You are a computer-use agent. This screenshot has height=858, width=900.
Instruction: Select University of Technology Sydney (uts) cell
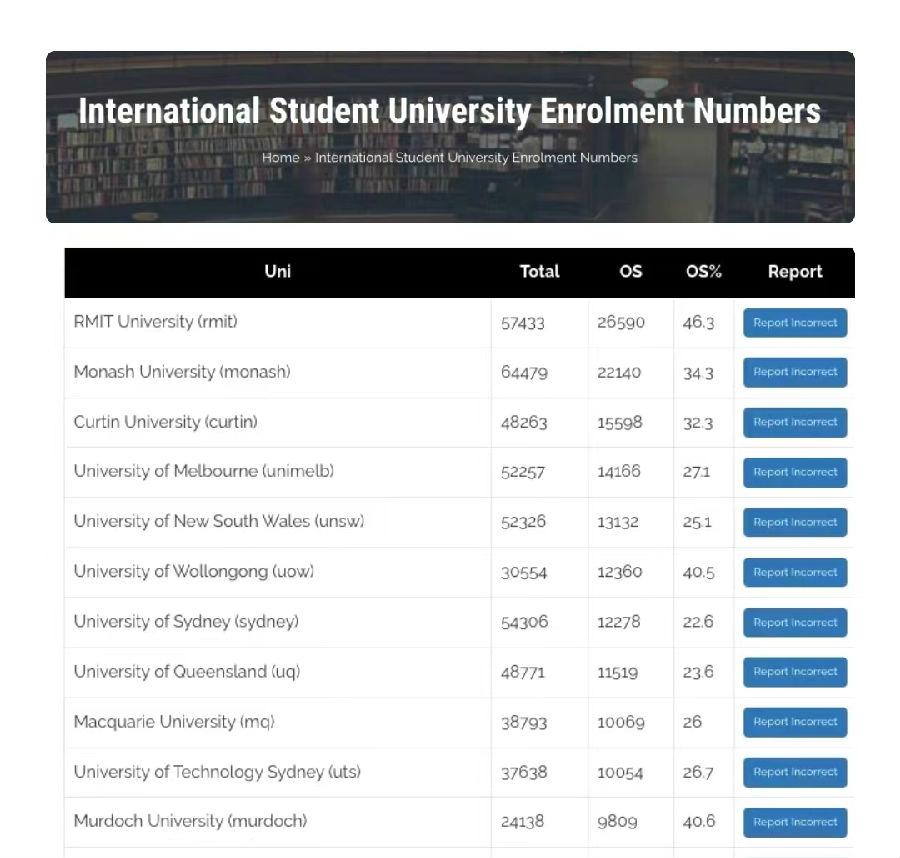278,772
